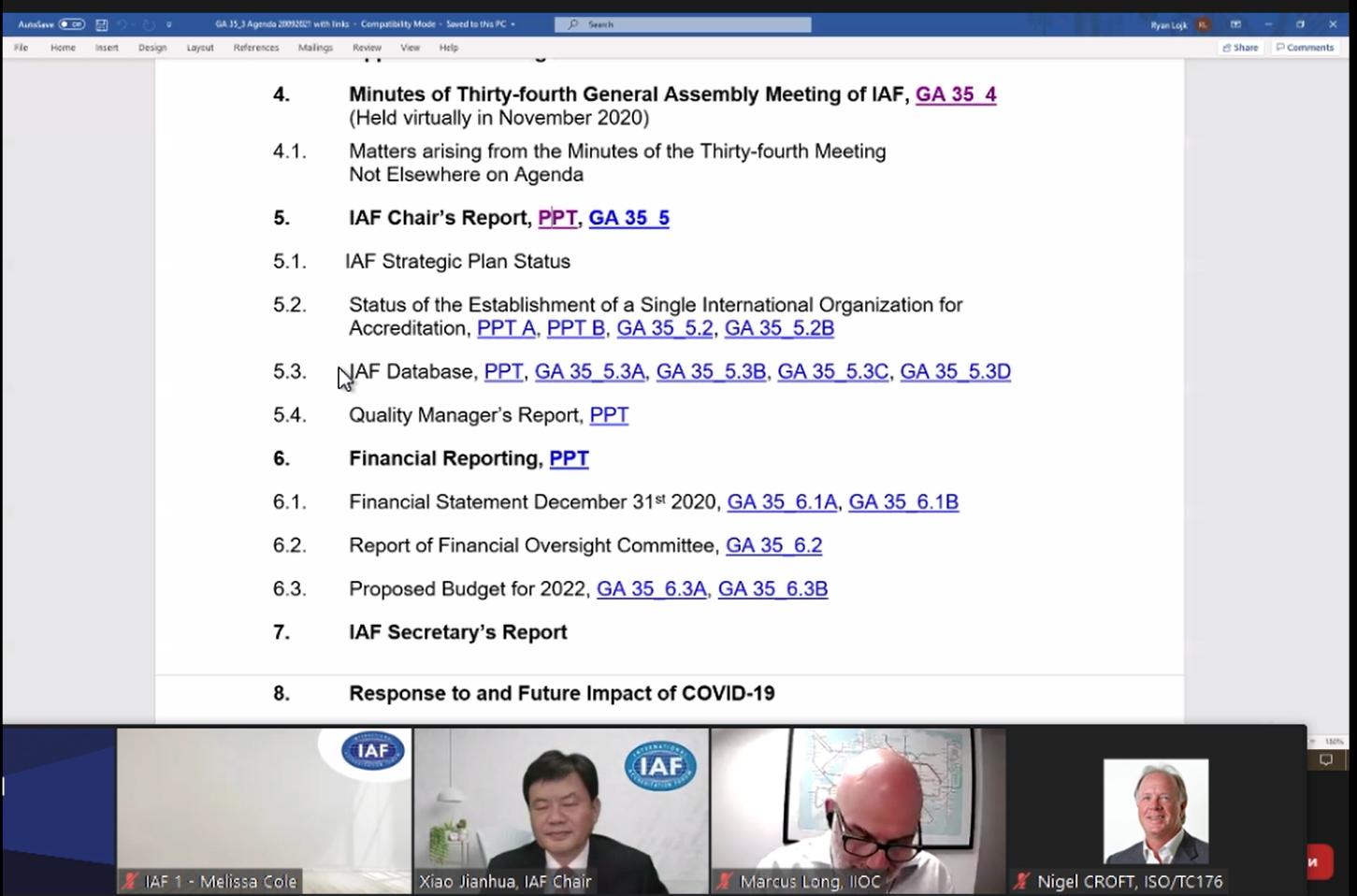Open the GA 35_6.3B link

[x=772, y=589]
